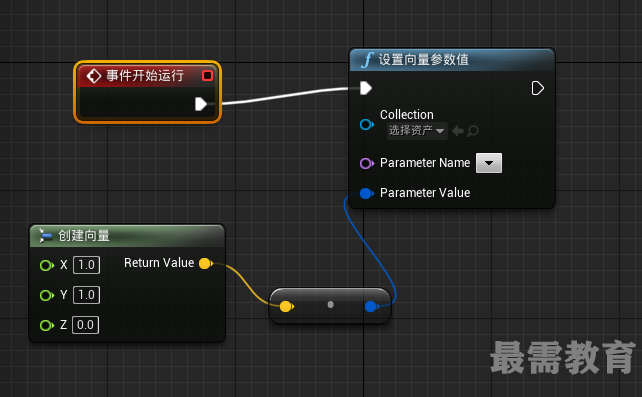Click the Return Value label
Image resolution: width=642 pixels, height=397 pixels.
(159, 263)
